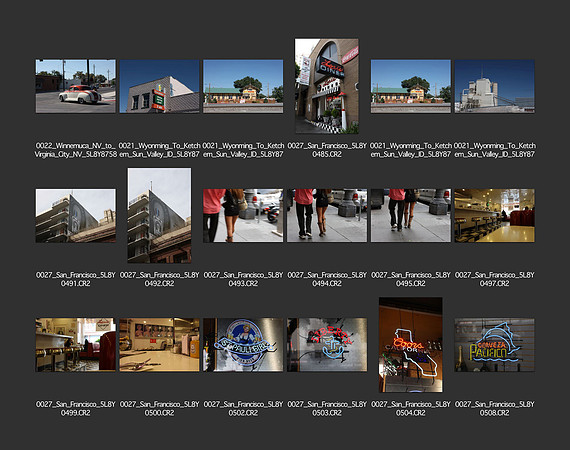Click file name ending 0492.CR2
Screen dimensions: 570x450
point(159,279)
